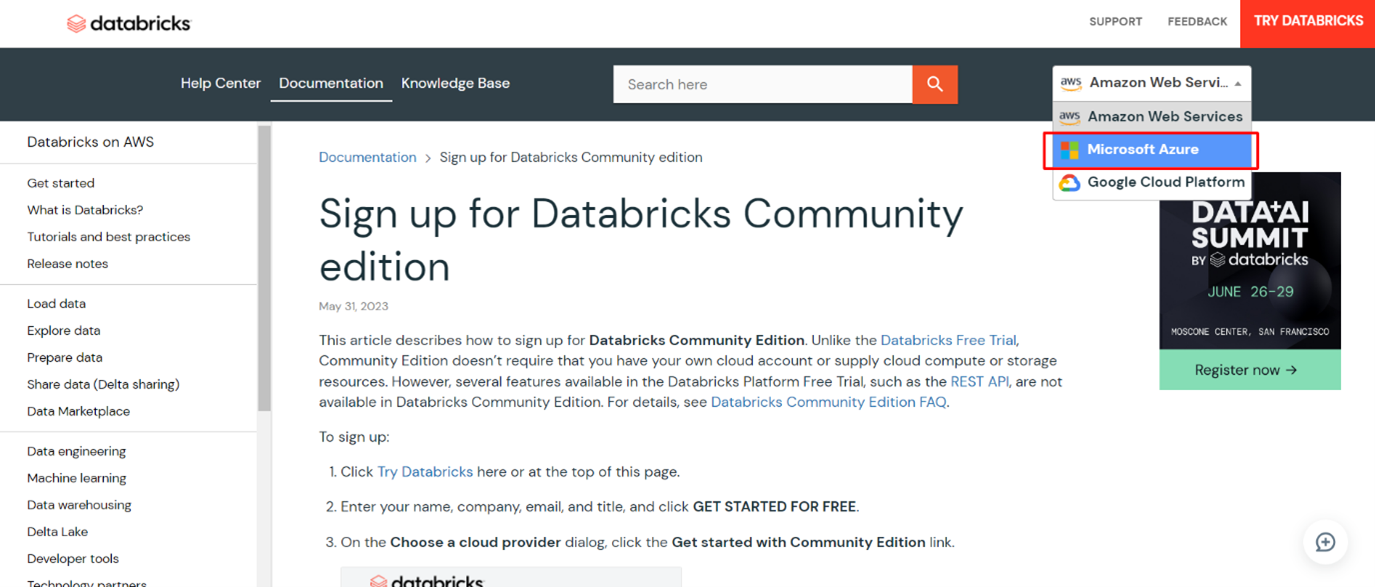
Task: Select Microsoft Azure from the dropdown
Action: [x=1143, y=150]
